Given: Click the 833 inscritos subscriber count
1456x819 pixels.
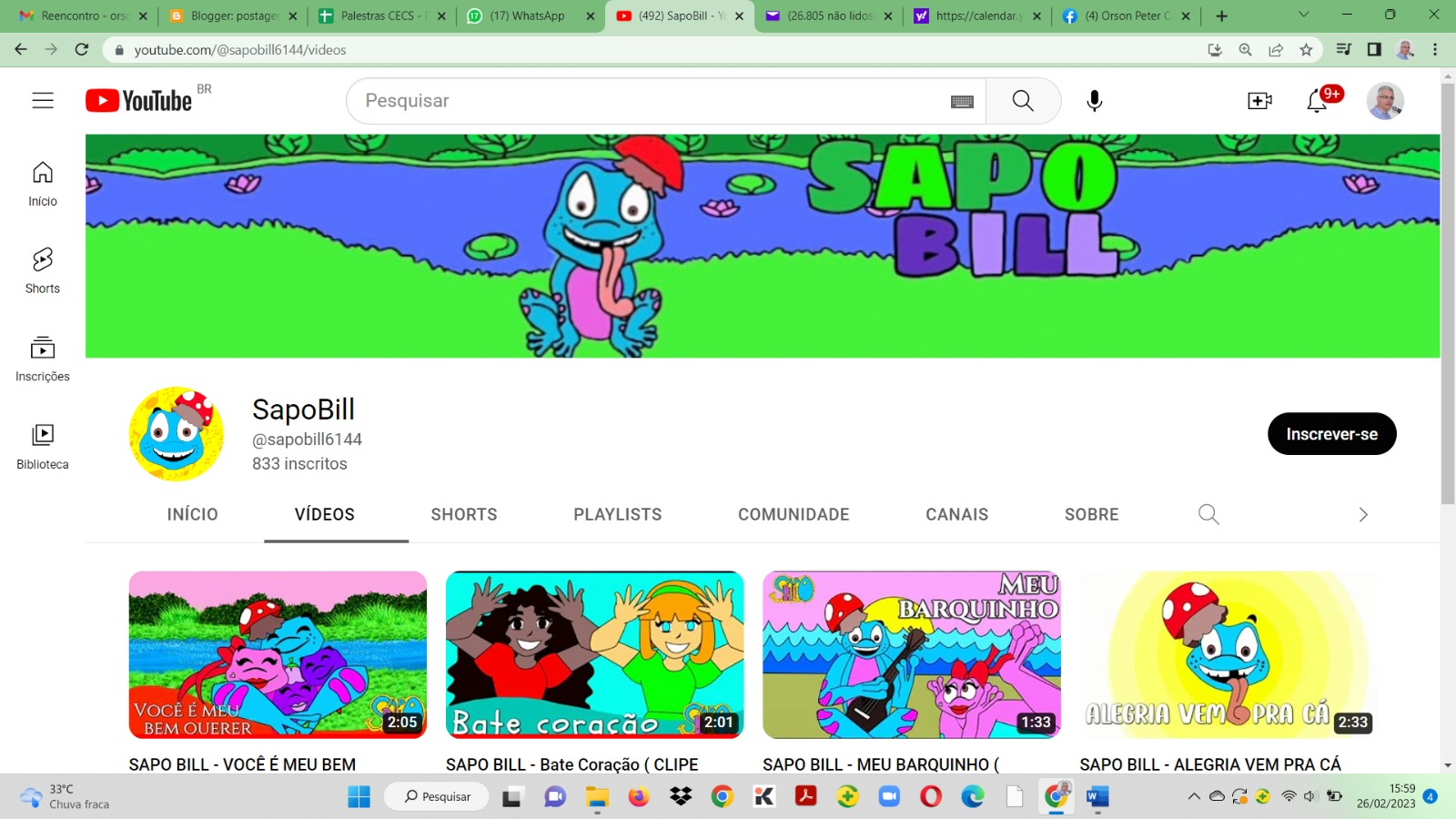Looking at the screenshot, I should [x=299, y=464].
